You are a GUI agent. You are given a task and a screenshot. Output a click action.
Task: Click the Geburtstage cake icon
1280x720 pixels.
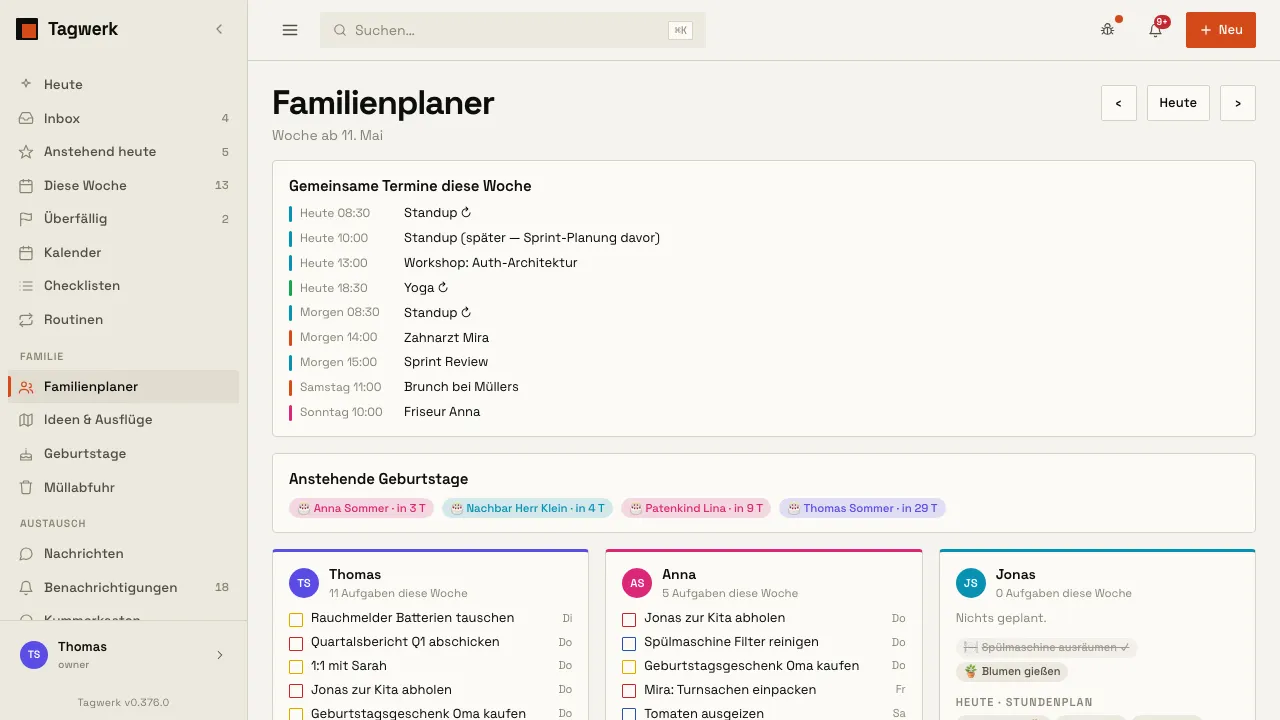click(x=26, y=454)
